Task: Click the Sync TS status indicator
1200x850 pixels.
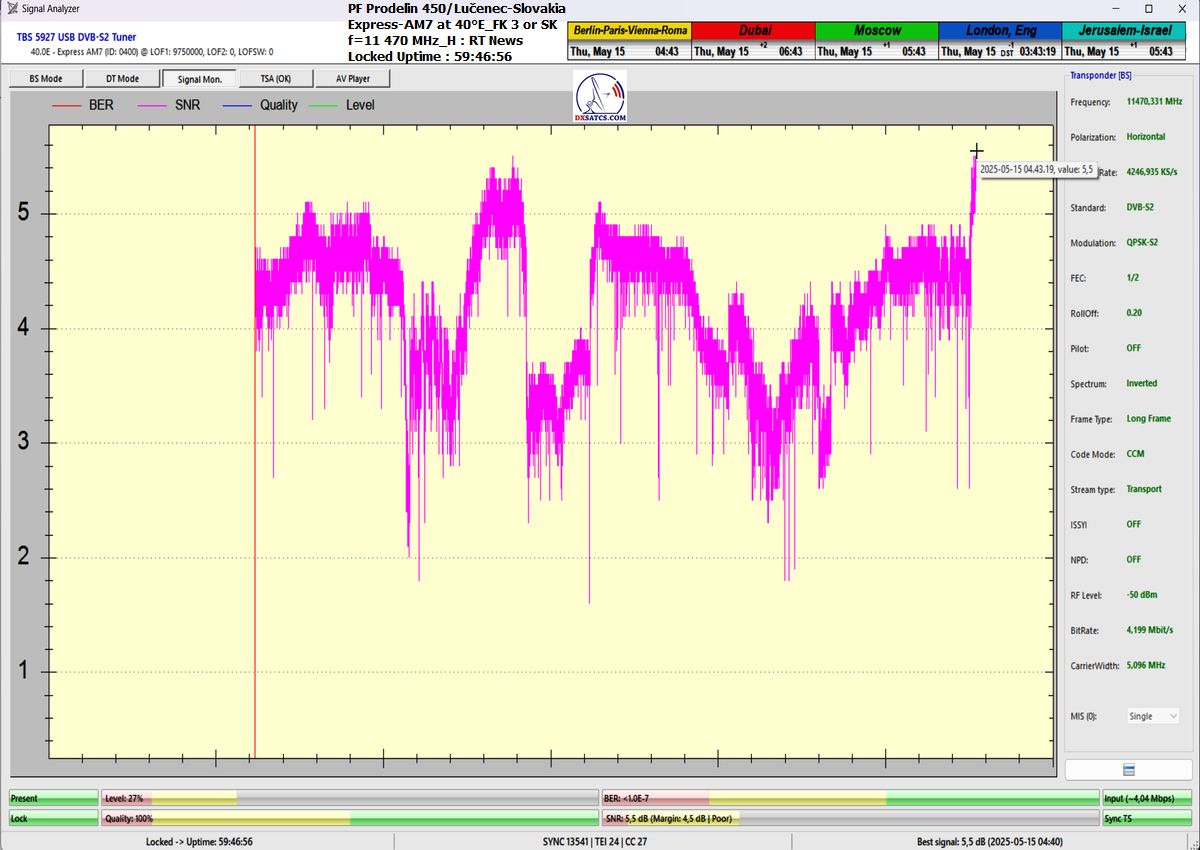Action: tap(1146, 818)
